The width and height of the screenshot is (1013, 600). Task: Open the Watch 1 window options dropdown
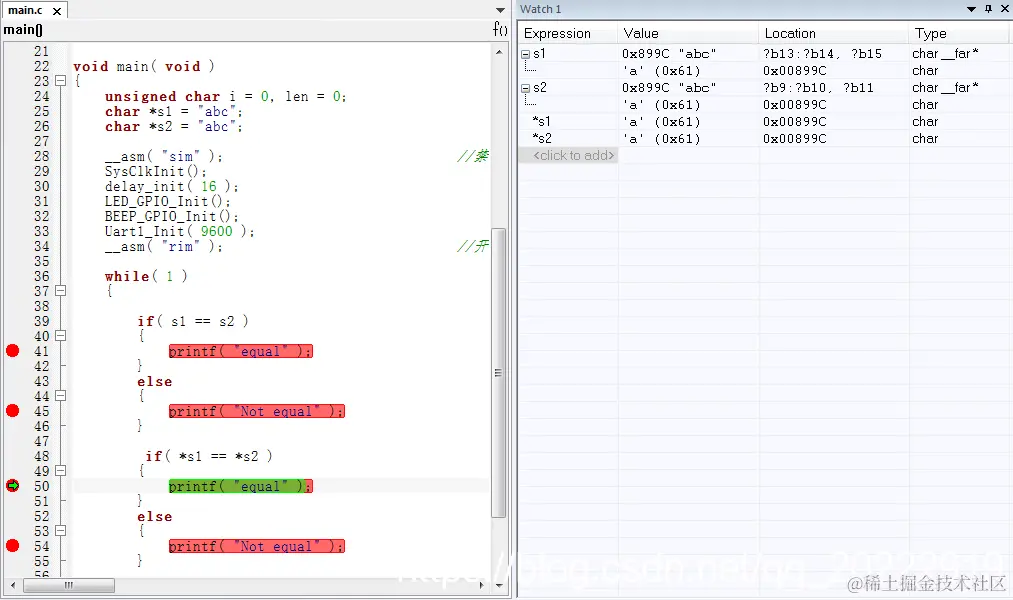pos(971,9)
